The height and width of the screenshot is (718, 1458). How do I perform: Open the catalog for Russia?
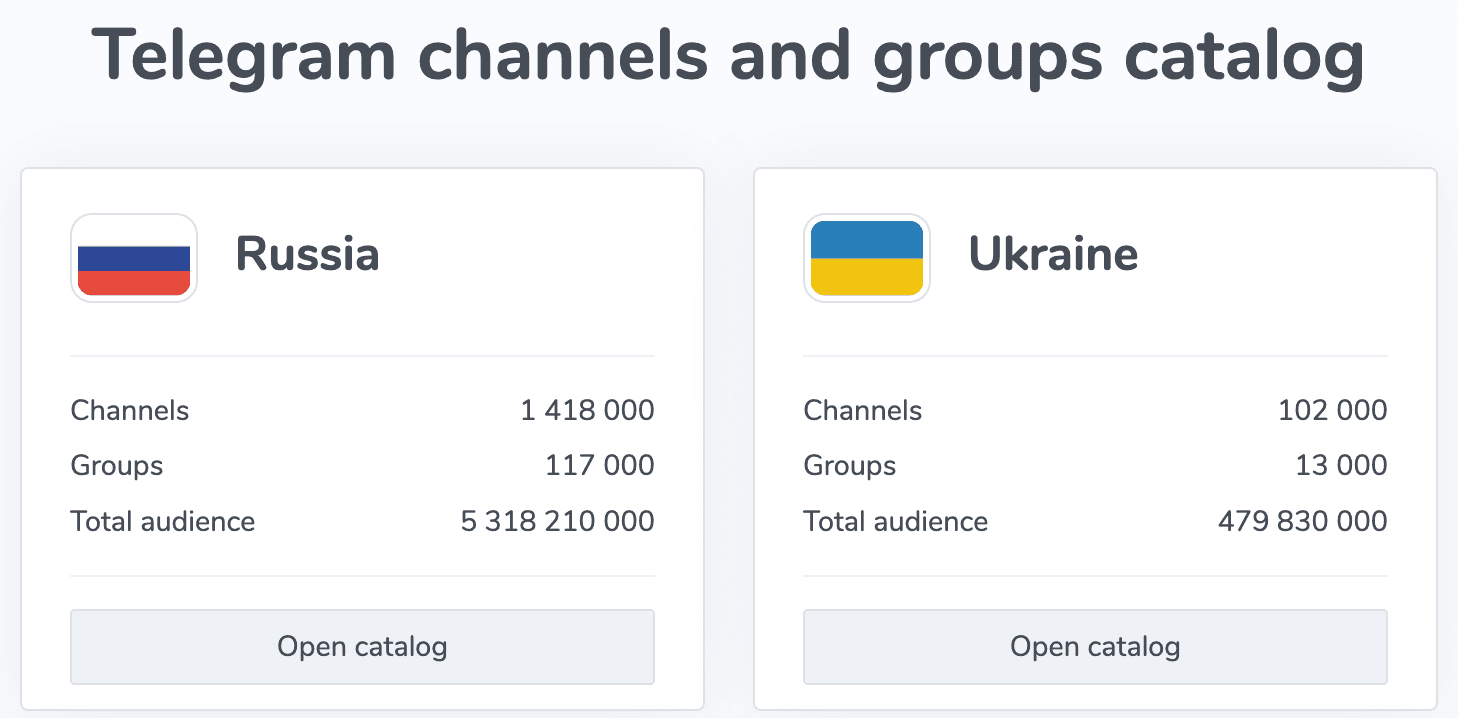tap(362, 646)
